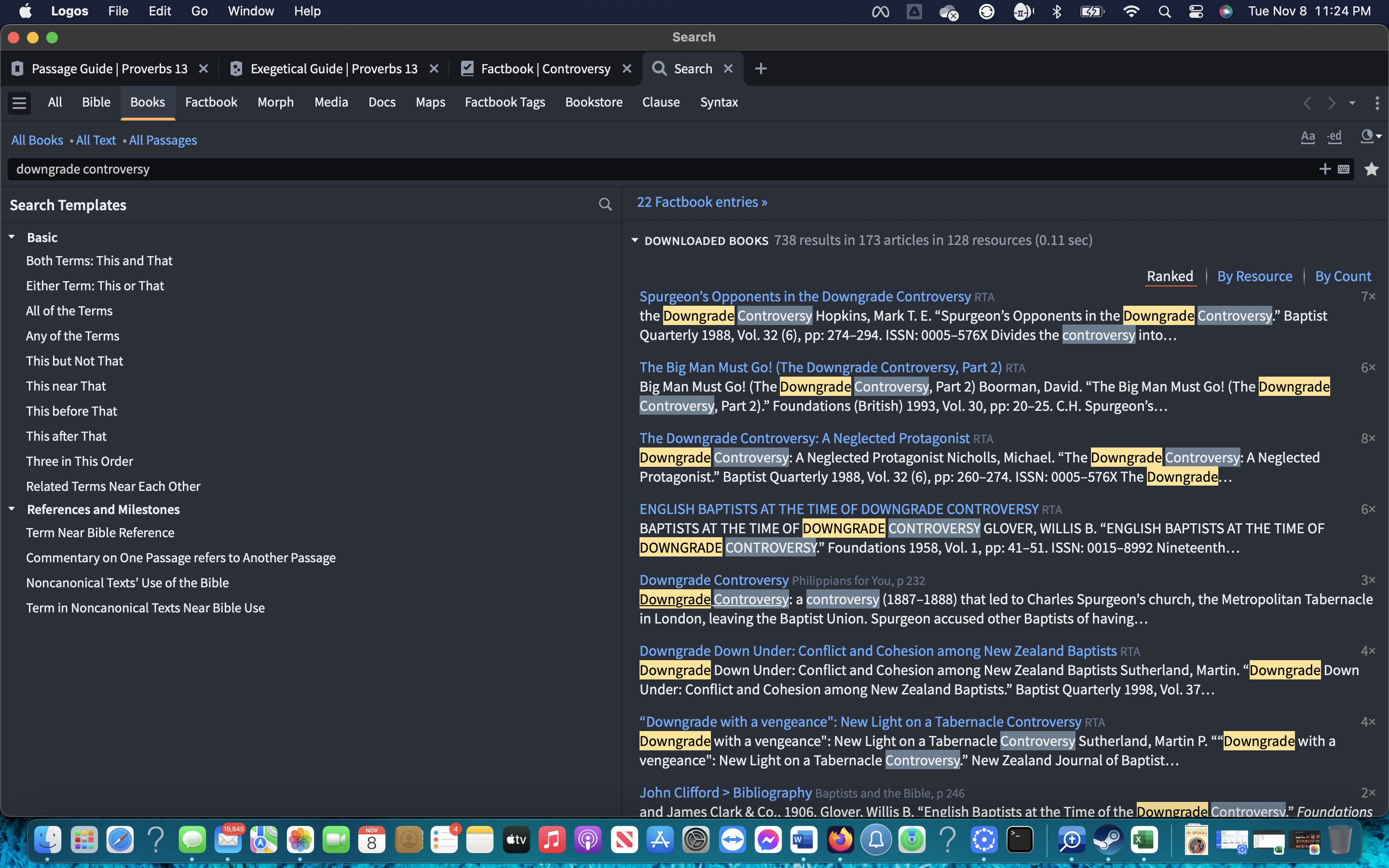Sort results By Resource
The image size is (1389, 868).
1255,276
